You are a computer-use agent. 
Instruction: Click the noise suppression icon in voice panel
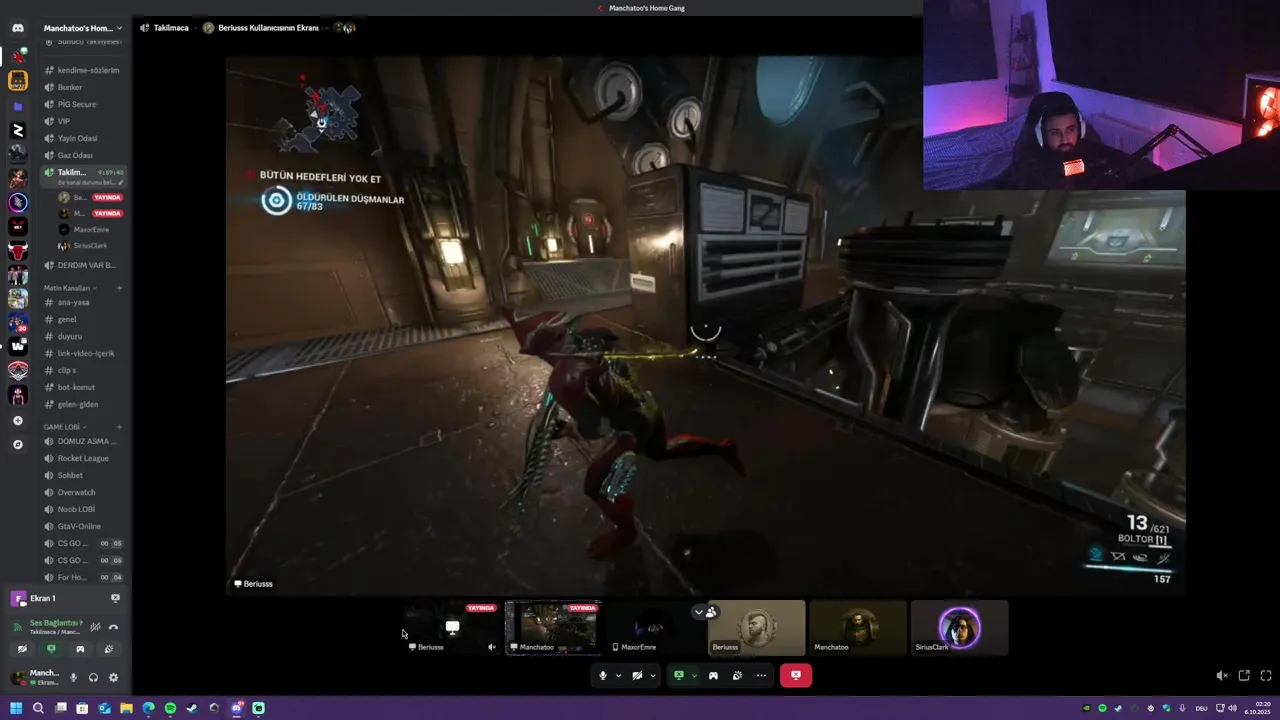coord(95,627)
